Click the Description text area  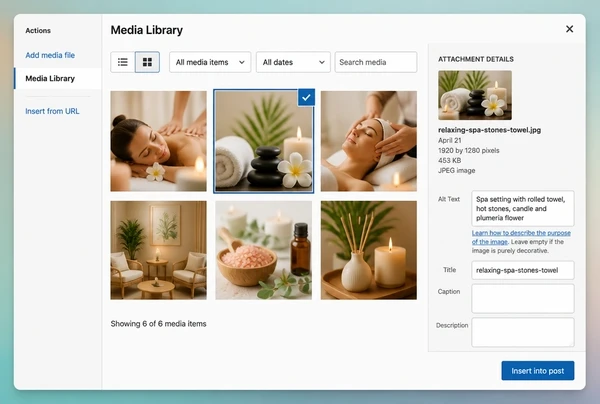[x=523, y=332]
